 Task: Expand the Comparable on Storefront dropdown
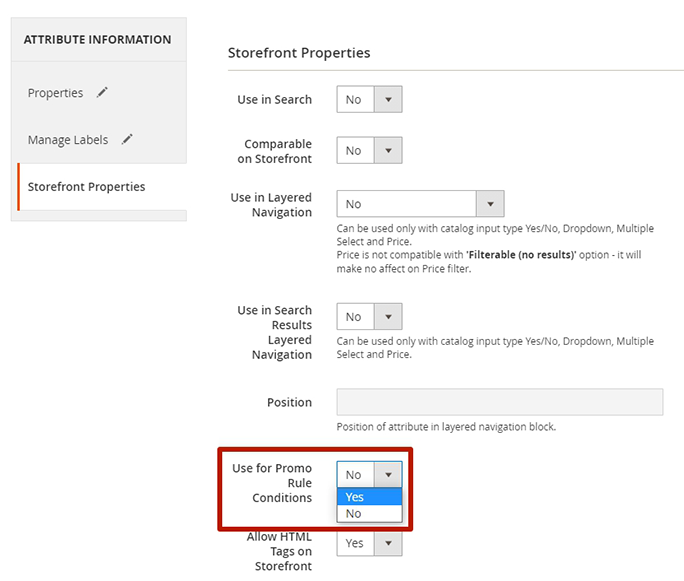click(369, 151)
